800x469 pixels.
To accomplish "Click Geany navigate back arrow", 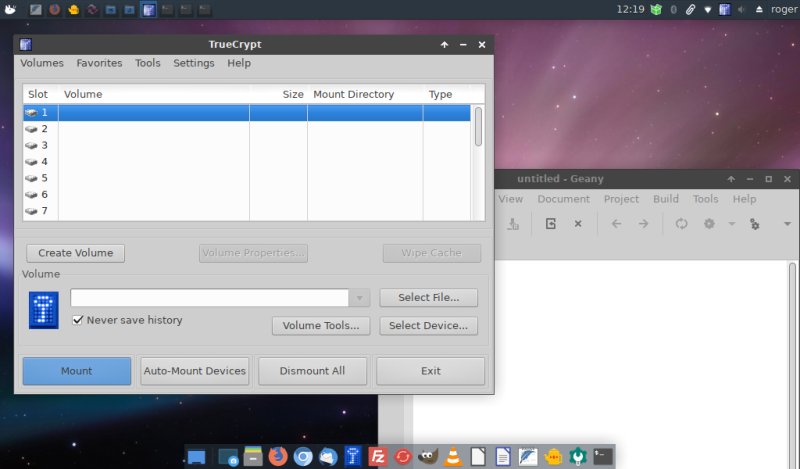I will (616, 224).
